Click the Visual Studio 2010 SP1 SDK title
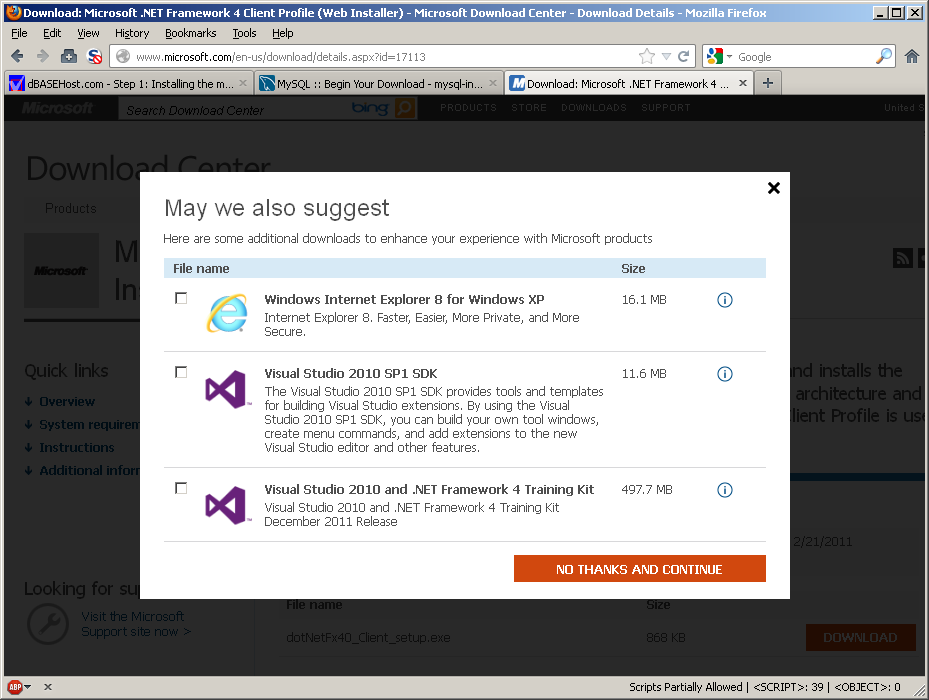 tap(351, 373)
